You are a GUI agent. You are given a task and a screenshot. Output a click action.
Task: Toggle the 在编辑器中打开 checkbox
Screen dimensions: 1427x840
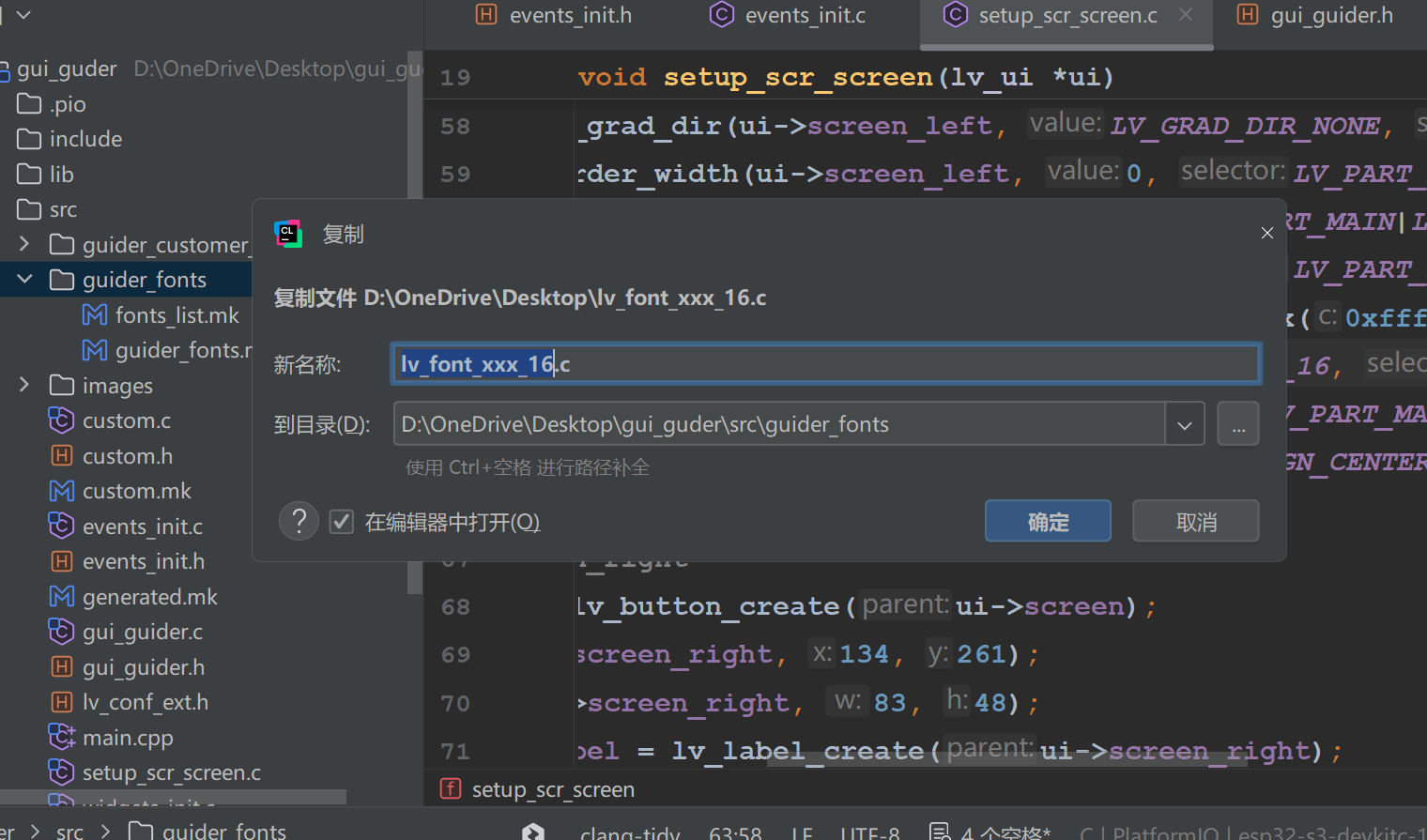(342, 522)
